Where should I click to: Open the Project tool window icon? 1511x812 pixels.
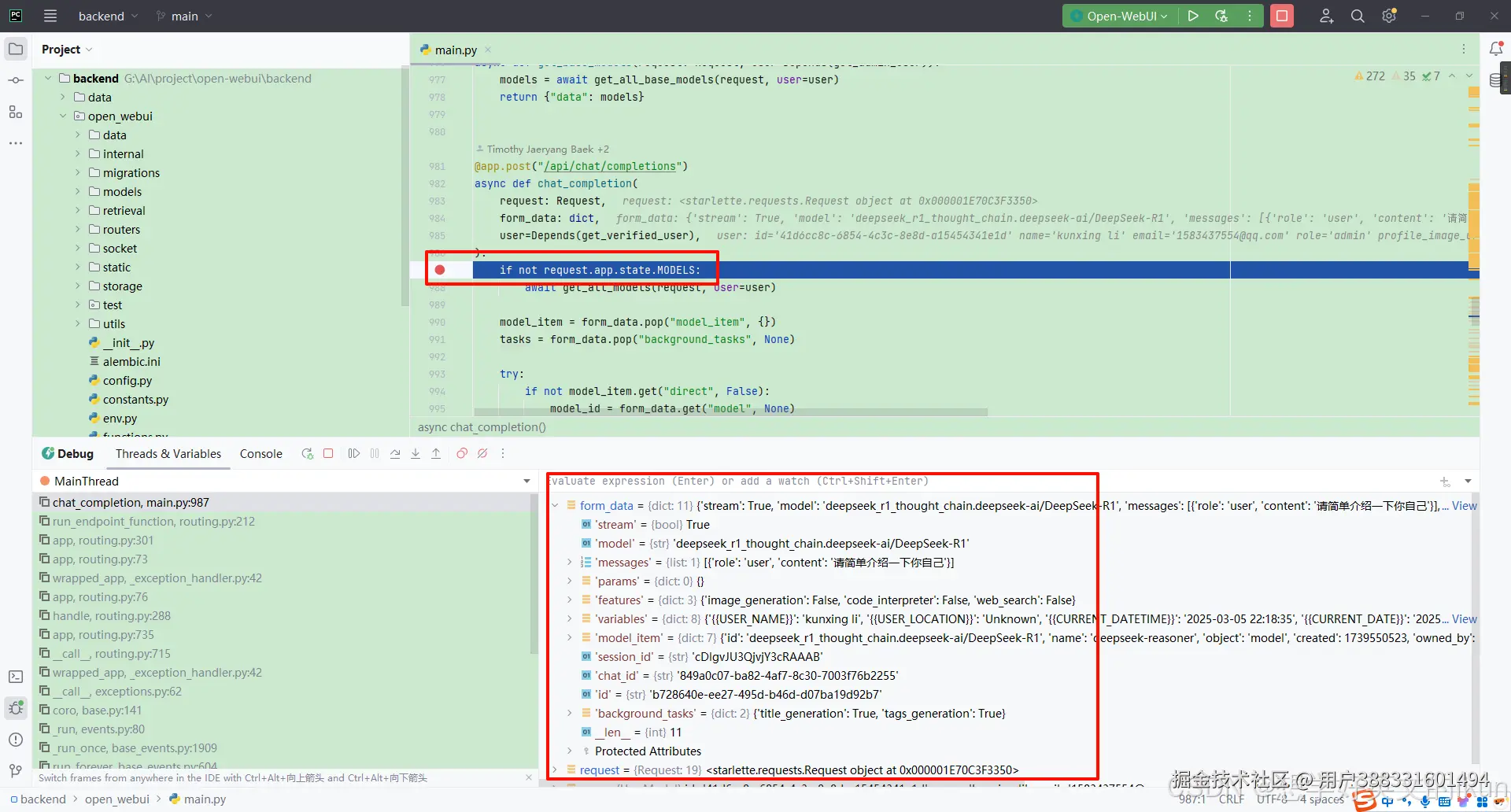coord(16,49)
